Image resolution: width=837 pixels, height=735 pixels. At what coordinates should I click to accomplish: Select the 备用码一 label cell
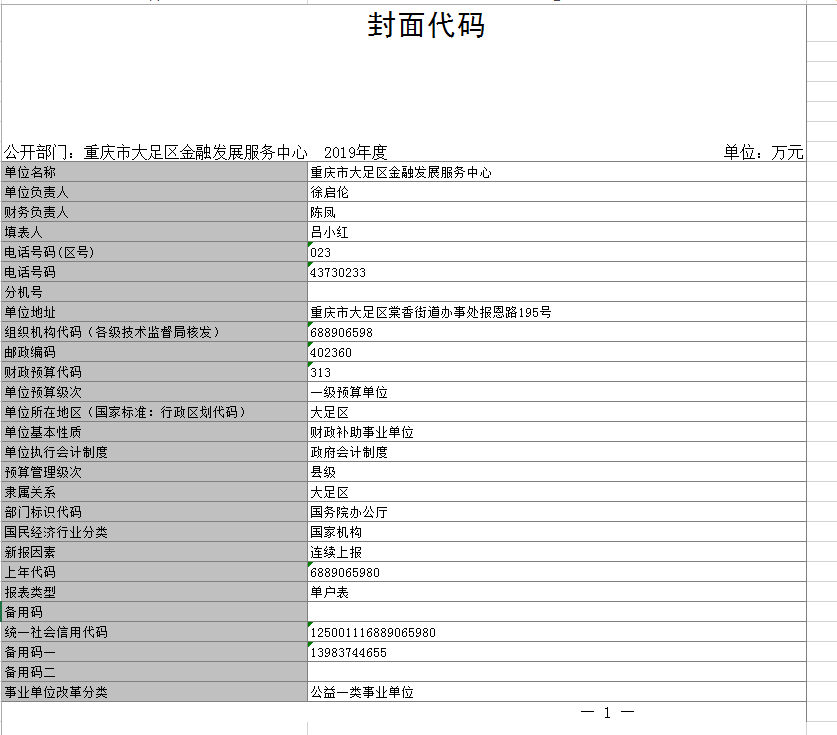154,652
